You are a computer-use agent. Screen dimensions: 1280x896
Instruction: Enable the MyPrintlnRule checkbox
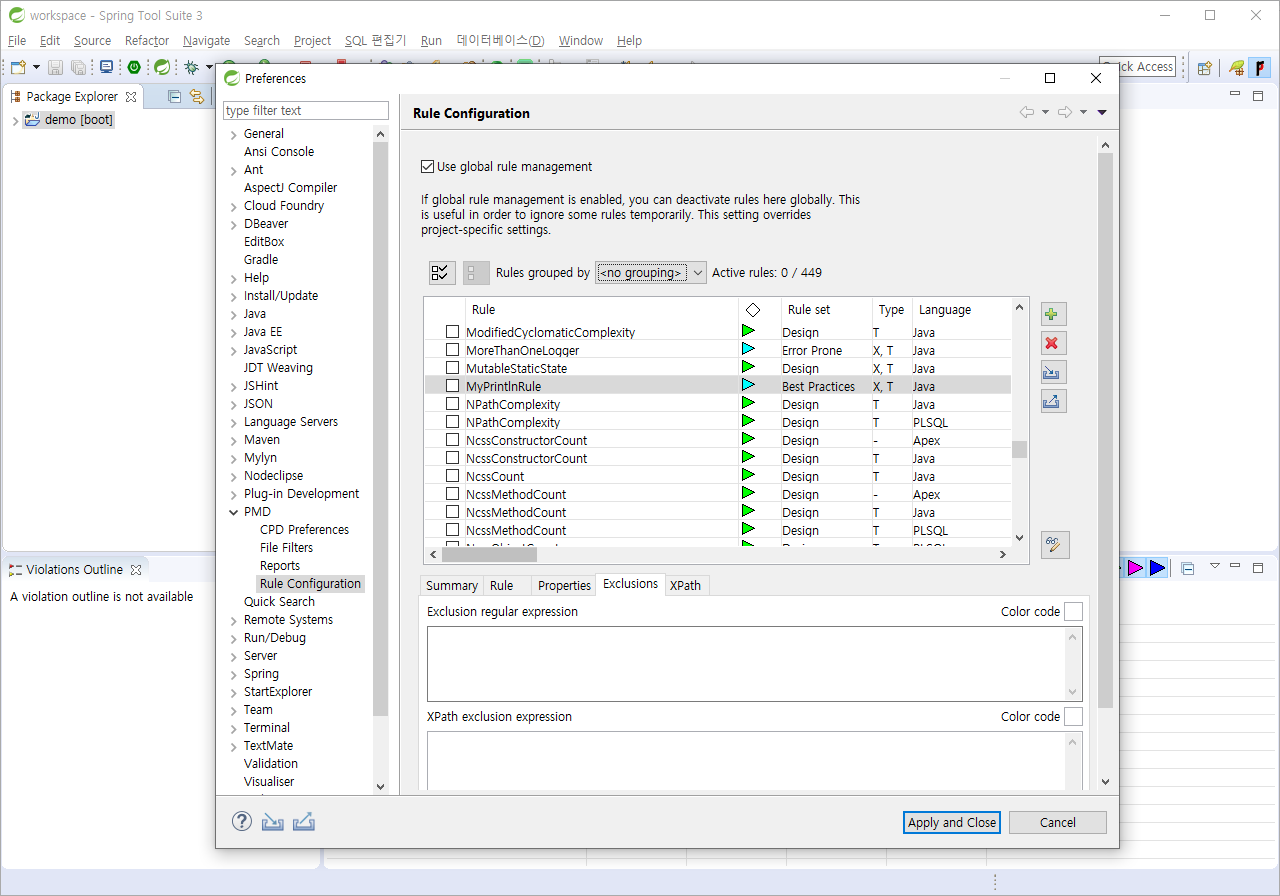coord(453,386)
